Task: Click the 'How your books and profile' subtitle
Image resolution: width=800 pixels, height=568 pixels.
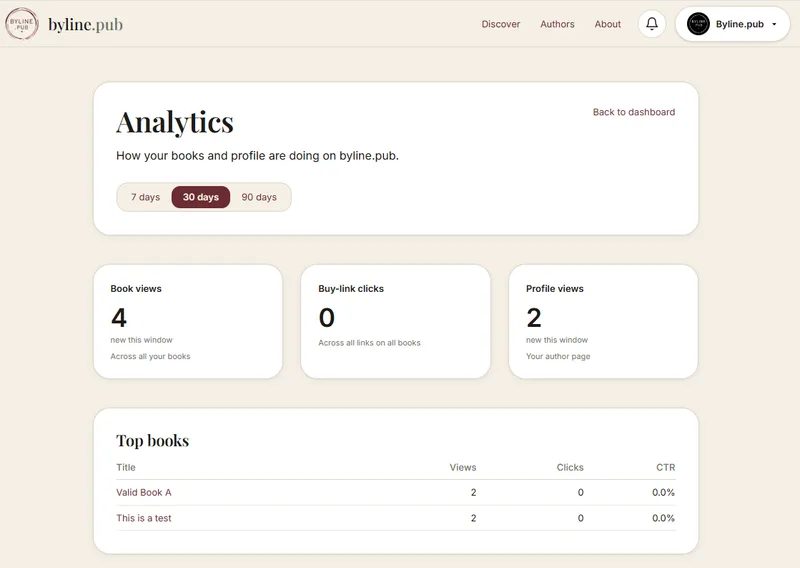Action: (257, 156)
